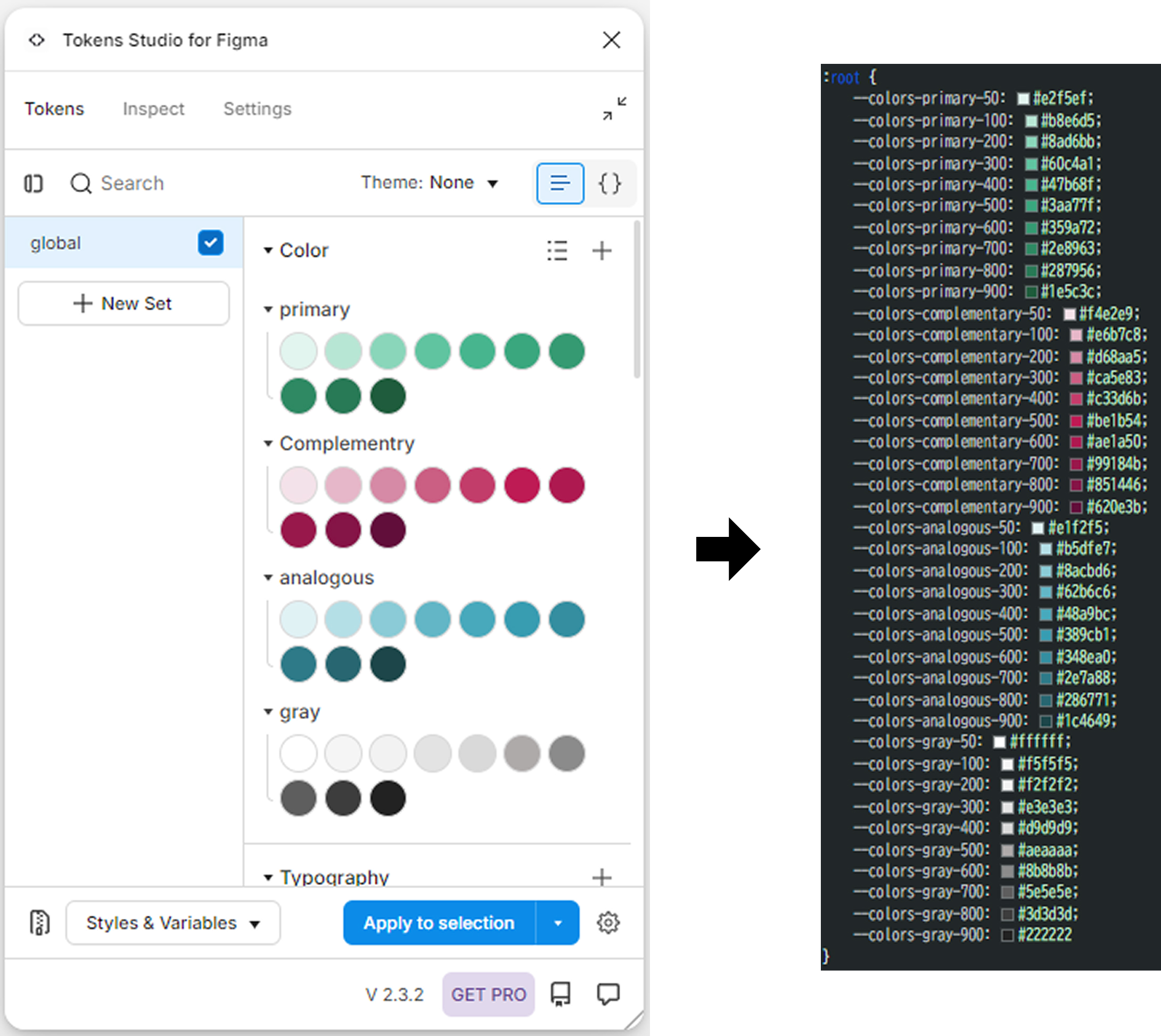Collapse the primary color group
This screenshot has width=1161, height=1036.
(x=268, y=310)
